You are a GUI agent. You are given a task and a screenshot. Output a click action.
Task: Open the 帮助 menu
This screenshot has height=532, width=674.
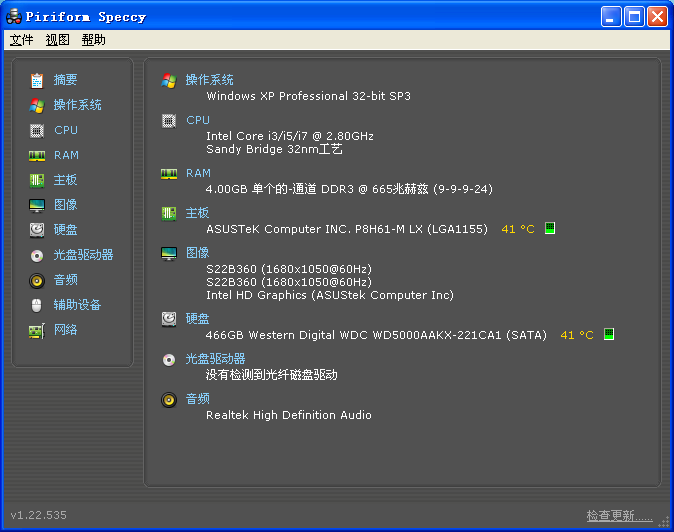[94, 40]
